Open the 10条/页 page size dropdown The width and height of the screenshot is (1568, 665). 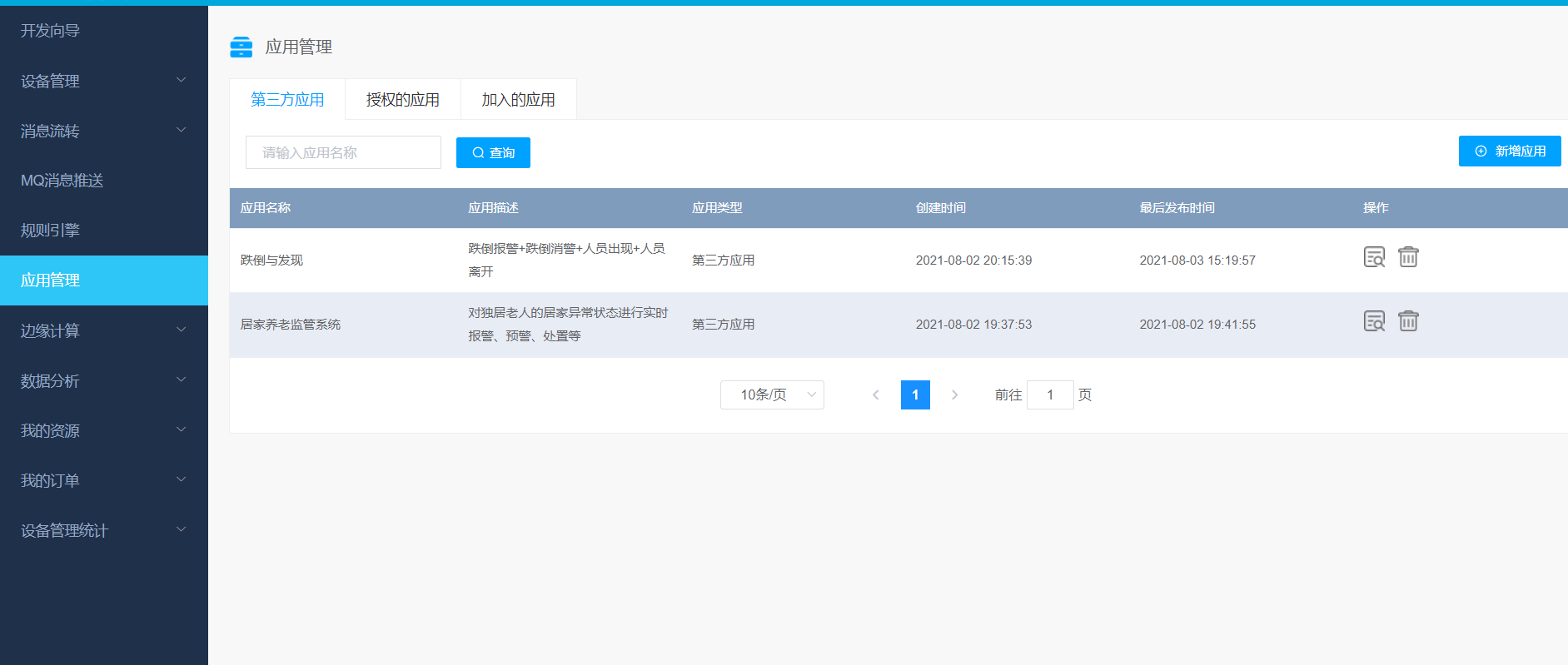click(772, 395)
